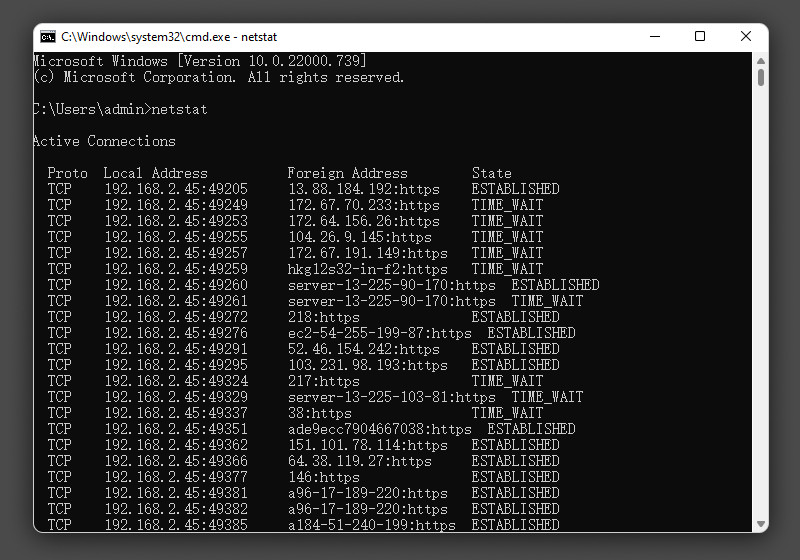Screen dimensions: 800x560
Task: Click foreign address 104.26.9.145:https
Action: pos(360,237)
